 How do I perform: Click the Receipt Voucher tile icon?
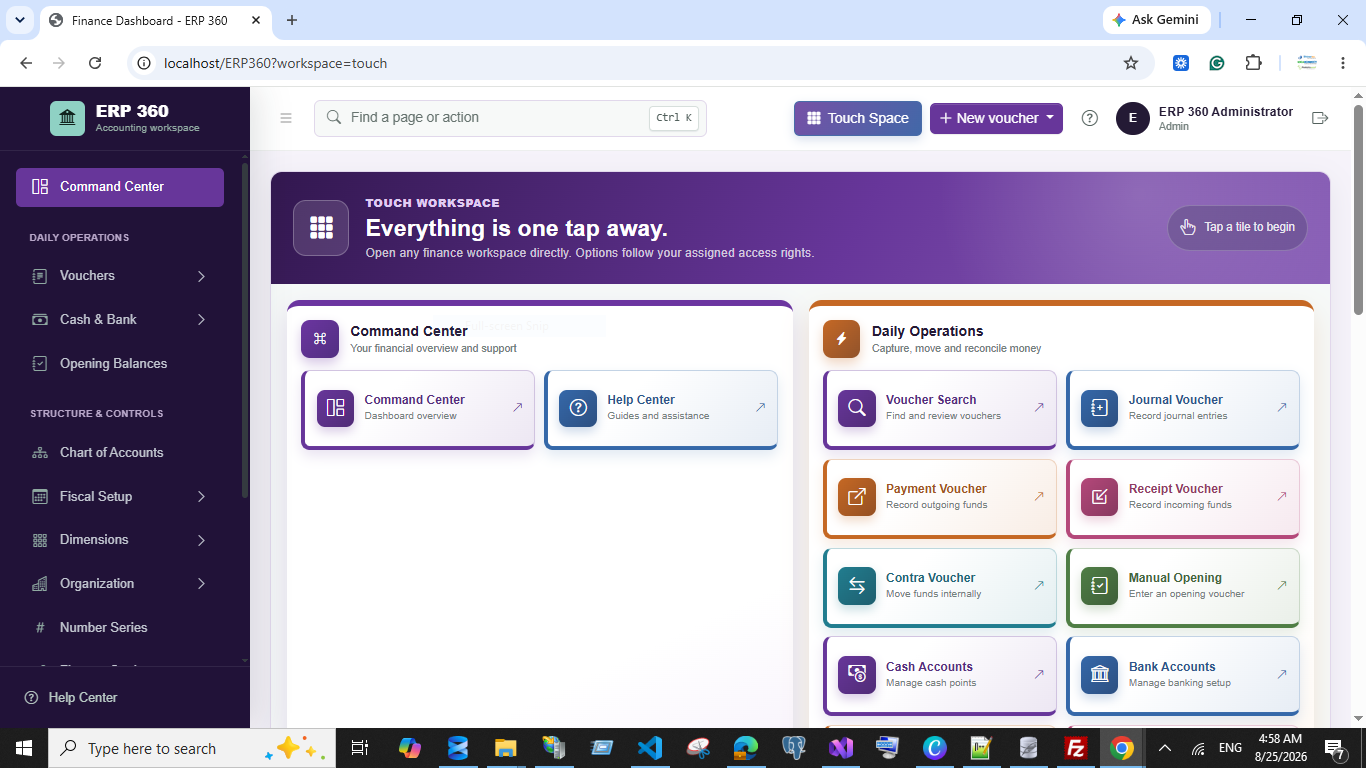[x=1100, y=497]
